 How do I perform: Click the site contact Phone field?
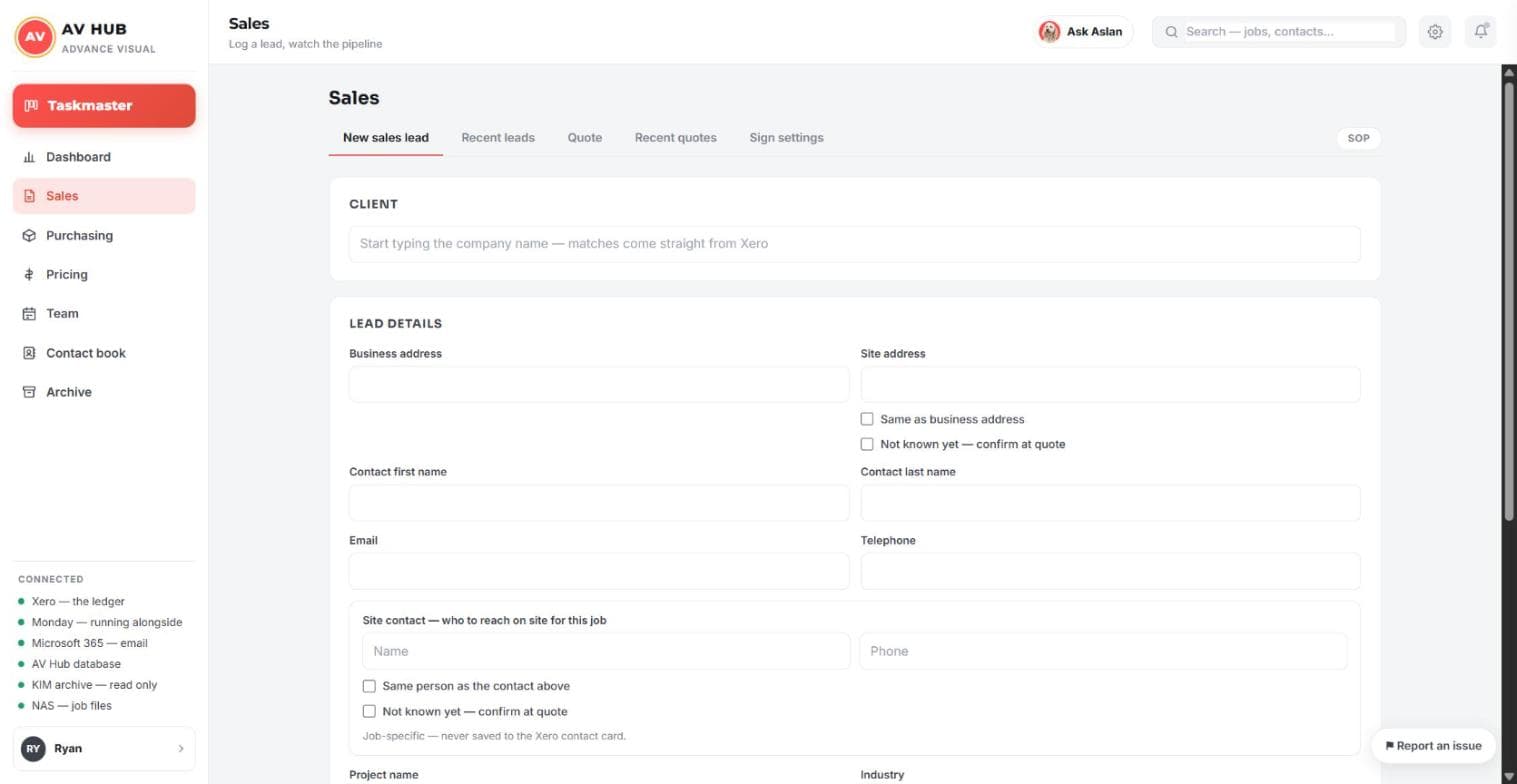[1104, 651]
